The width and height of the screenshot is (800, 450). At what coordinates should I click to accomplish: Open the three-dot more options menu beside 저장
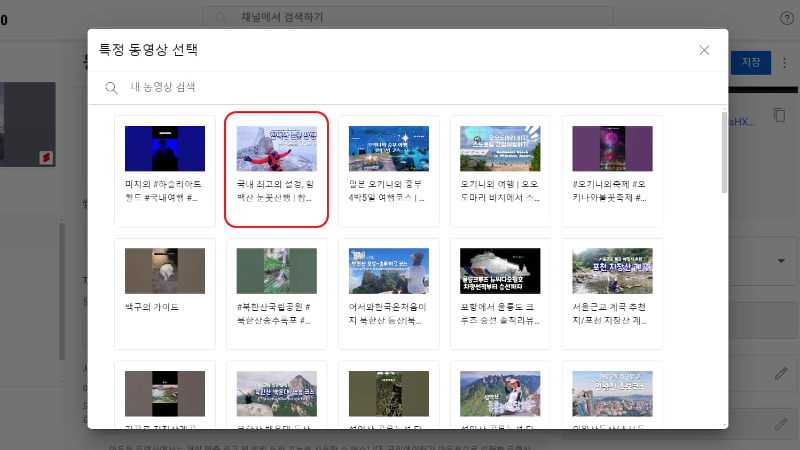tap(784, 63)
